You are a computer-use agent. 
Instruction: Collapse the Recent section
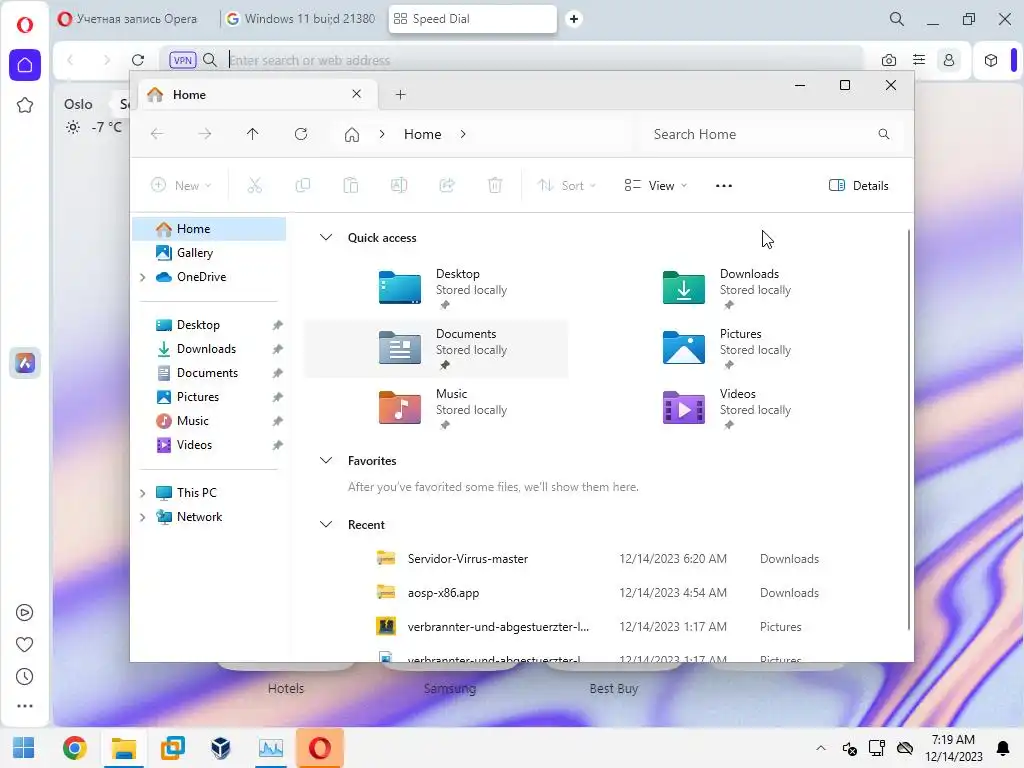326,524
